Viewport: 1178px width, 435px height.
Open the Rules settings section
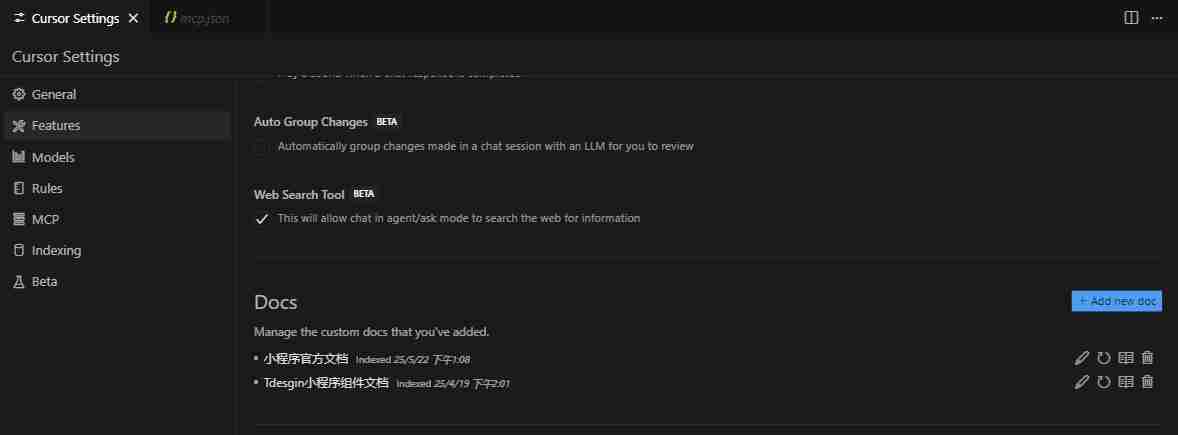pos(47,188)
